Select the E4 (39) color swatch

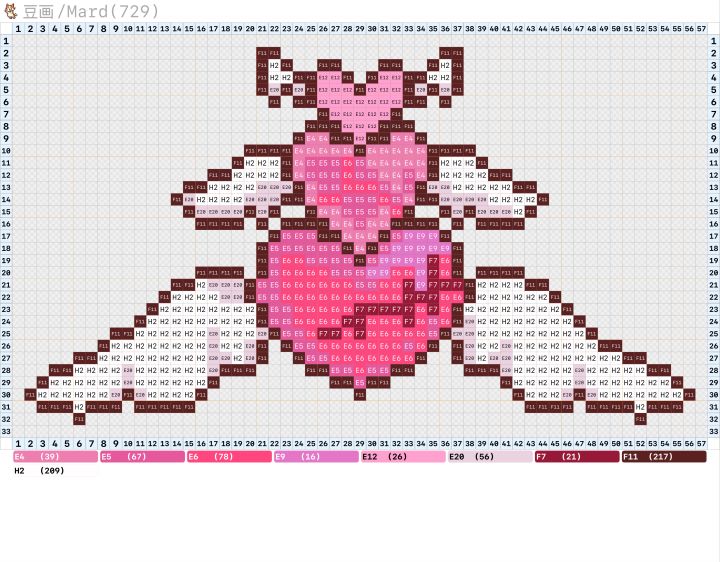56,457
